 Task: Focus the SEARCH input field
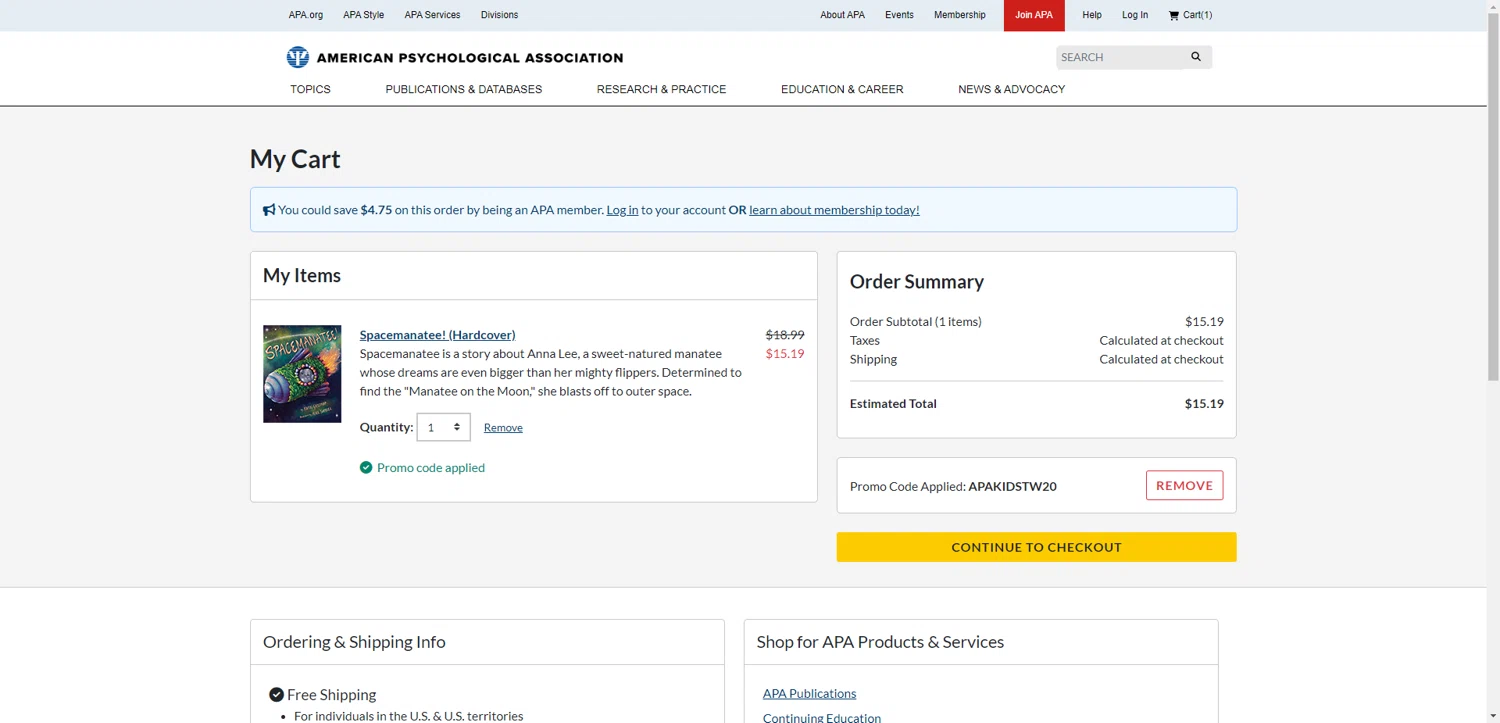click(x=1119, y=57)
